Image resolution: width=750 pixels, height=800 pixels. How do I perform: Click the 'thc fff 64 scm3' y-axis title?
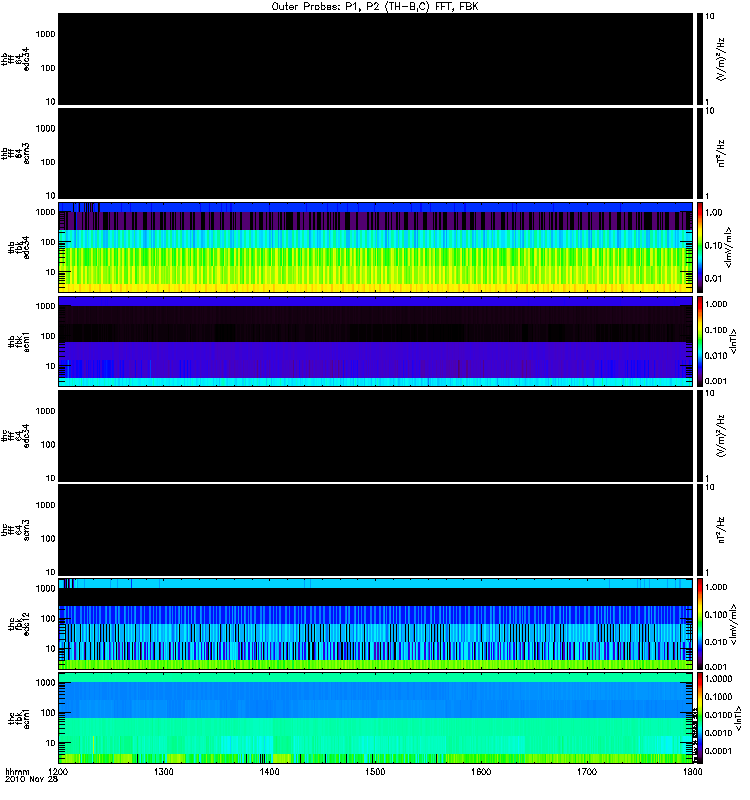click(15, 531)
